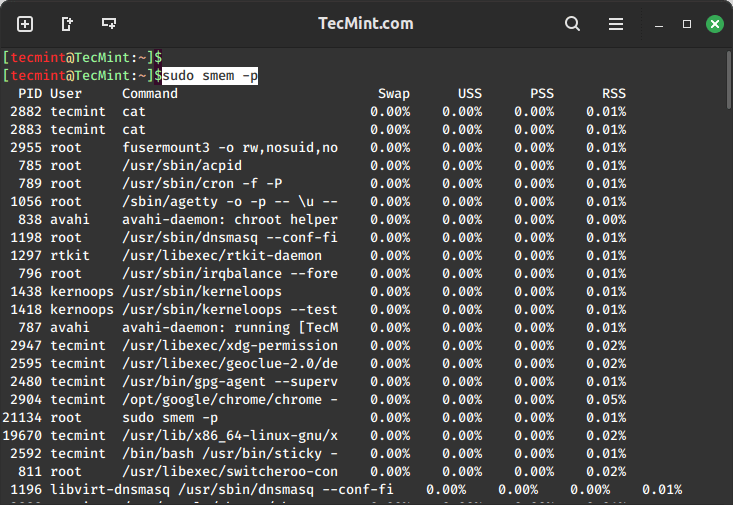The height and width of the screenshot is (505, 733).
Task: Click the highlighted sudo smem -p command
Action: (210, 75)
